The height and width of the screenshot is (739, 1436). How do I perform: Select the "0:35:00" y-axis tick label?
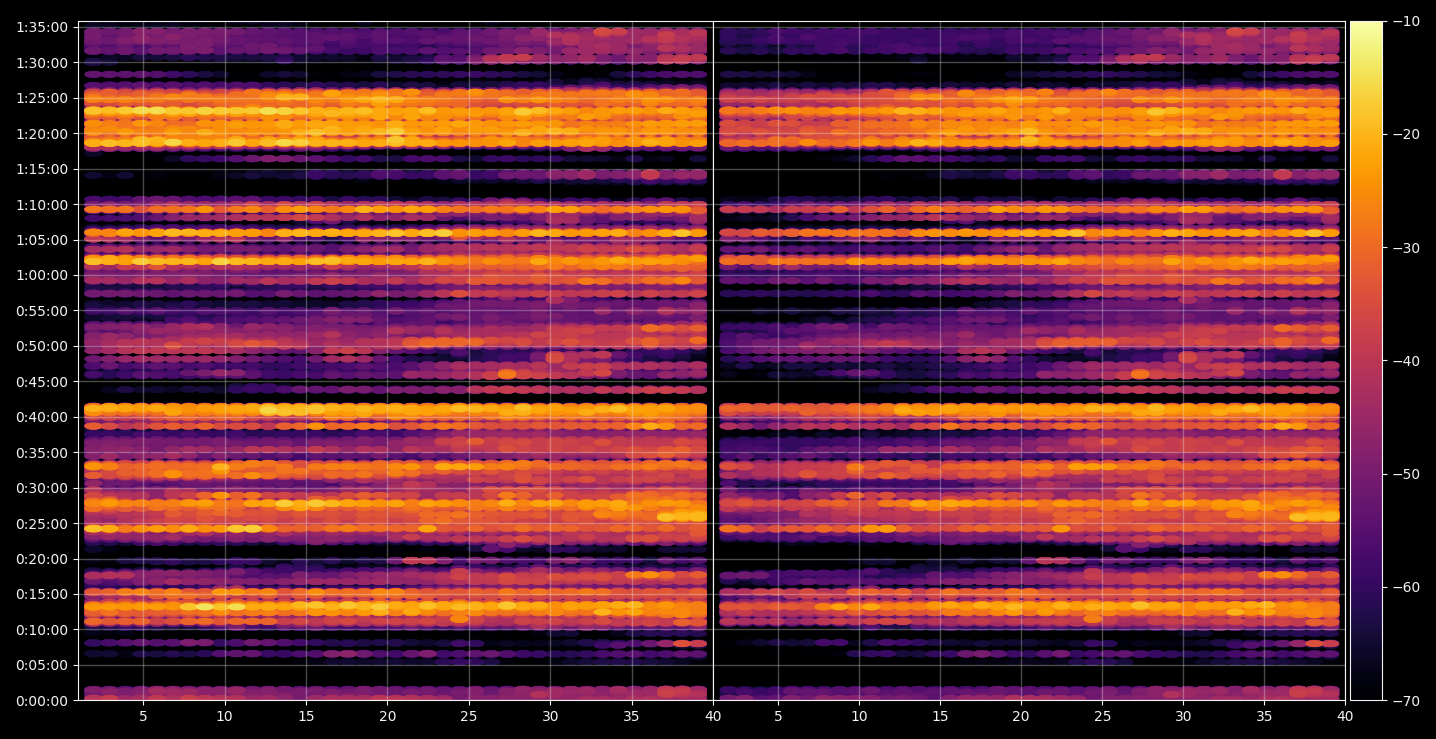(43, 453)
